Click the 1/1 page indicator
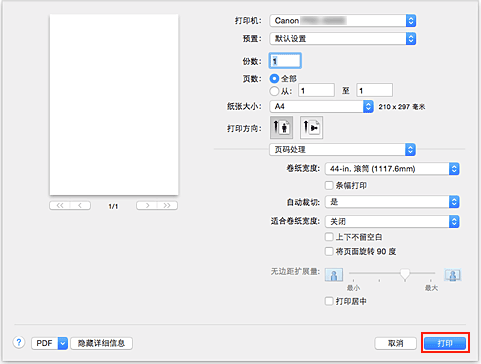 click(113, 206)
